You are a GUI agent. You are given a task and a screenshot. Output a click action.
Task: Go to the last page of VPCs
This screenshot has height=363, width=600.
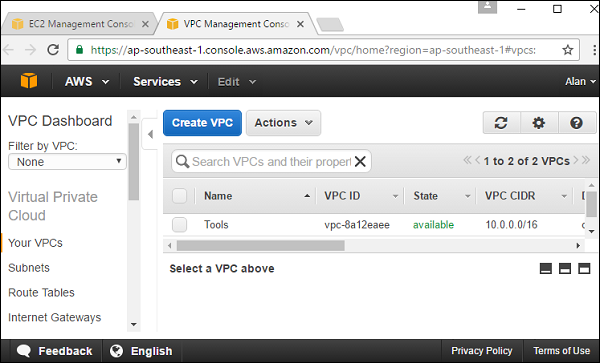(586, 160)
